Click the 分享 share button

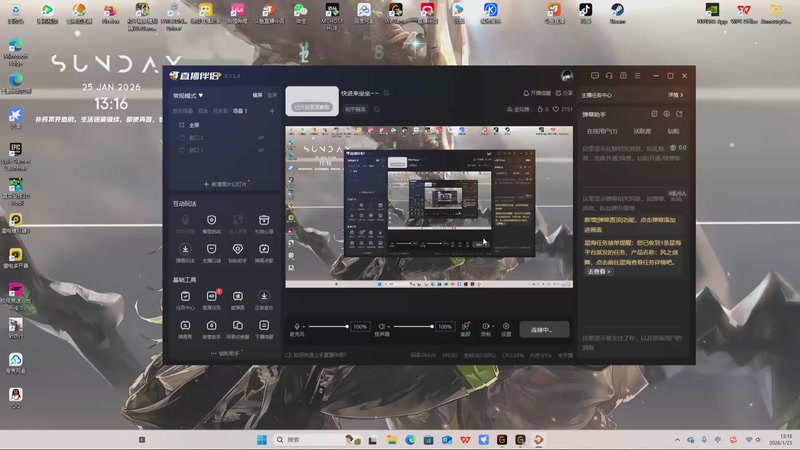click(x=564, y=93)
